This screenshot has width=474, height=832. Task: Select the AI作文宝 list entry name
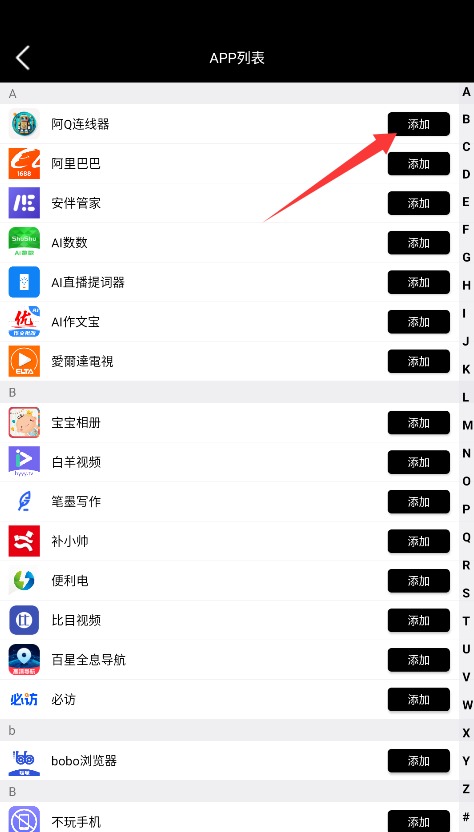[75, 322]
